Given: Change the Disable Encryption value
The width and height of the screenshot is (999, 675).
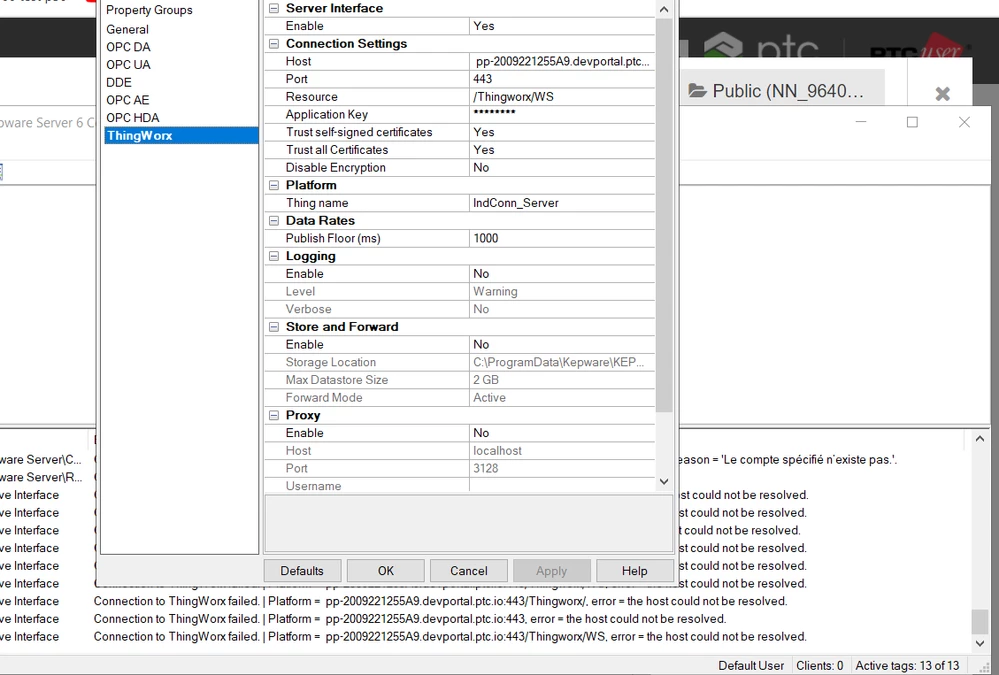Looking at the screenshot, I should pos(562,168).
